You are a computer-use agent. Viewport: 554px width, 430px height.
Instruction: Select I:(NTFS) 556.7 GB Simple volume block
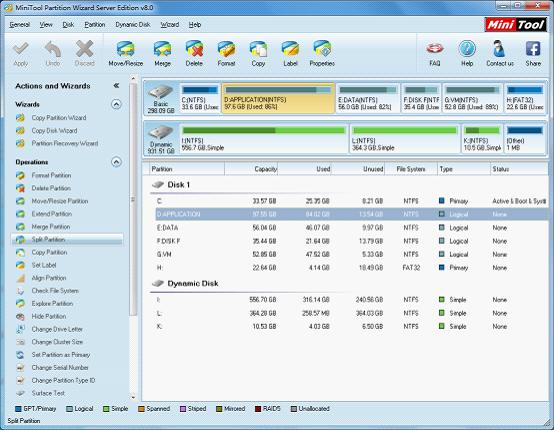264,139
